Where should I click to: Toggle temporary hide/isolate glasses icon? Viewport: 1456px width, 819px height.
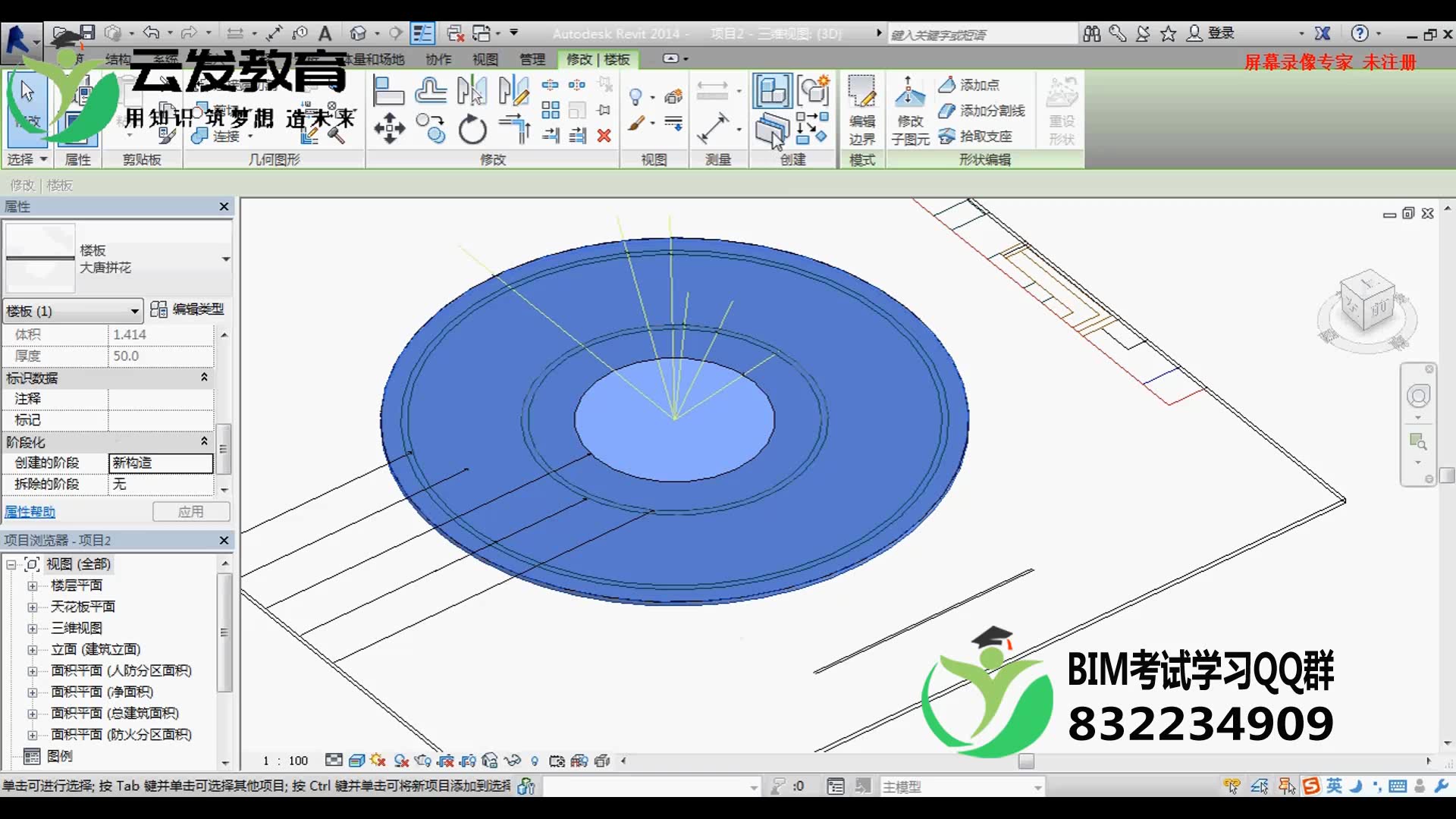[512, 761]
